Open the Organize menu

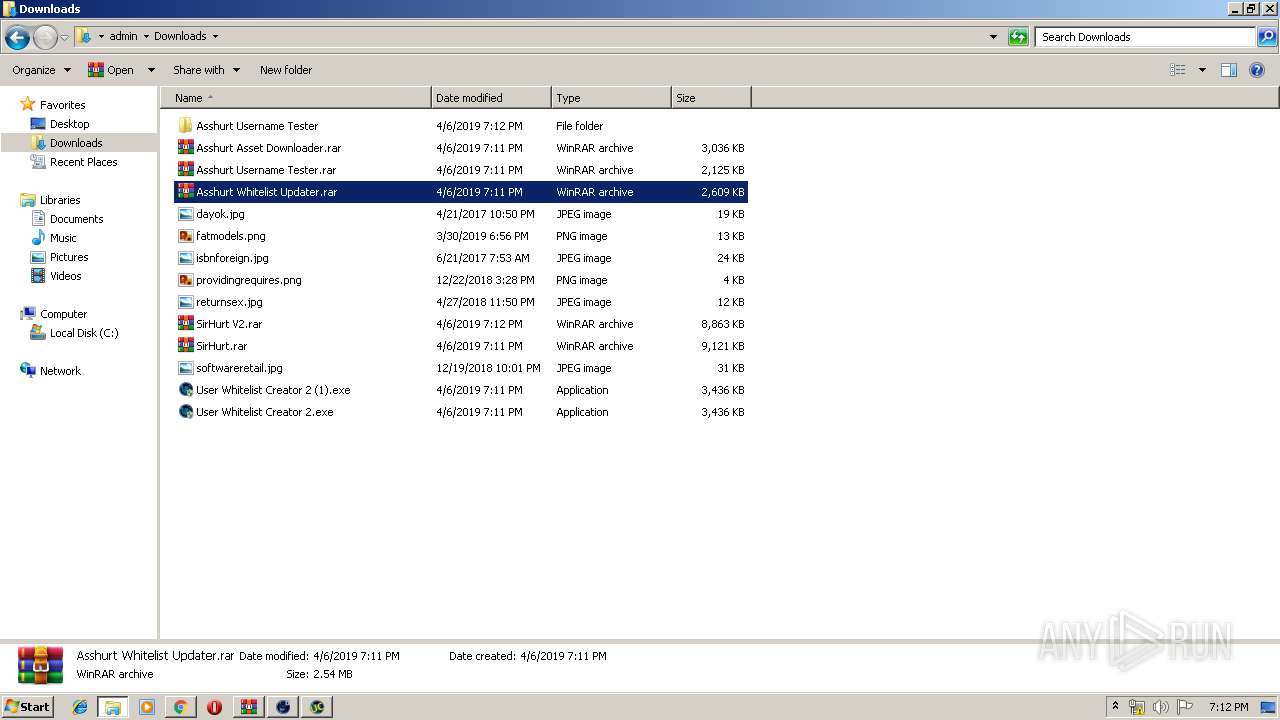click(x=41, y=70)
